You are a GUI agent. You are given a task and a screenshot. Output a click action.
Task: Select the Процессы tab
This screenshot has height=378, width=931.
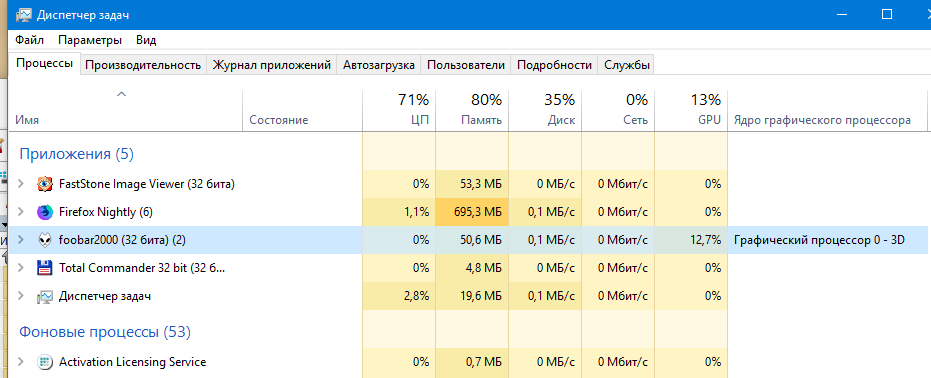pyautogui.click(x=45, y=63)
